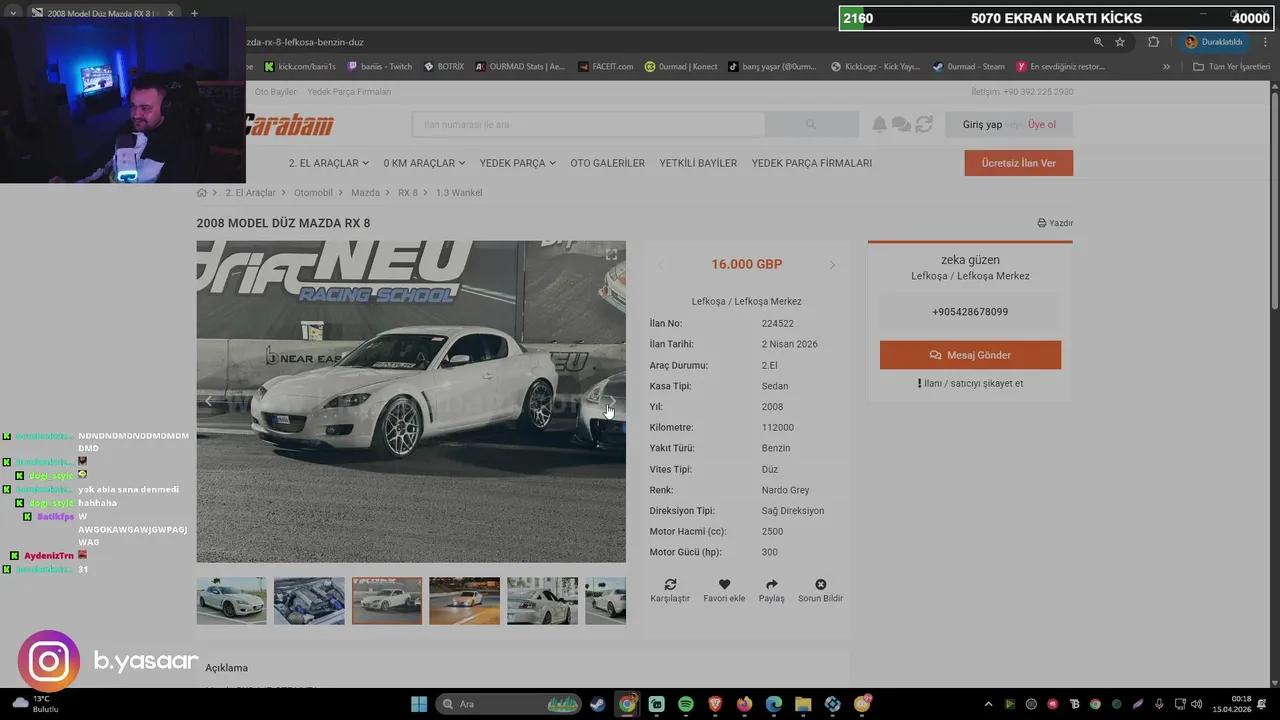
Task: Select the orange night photo thumbnail
Action: (x=464, y=600)
